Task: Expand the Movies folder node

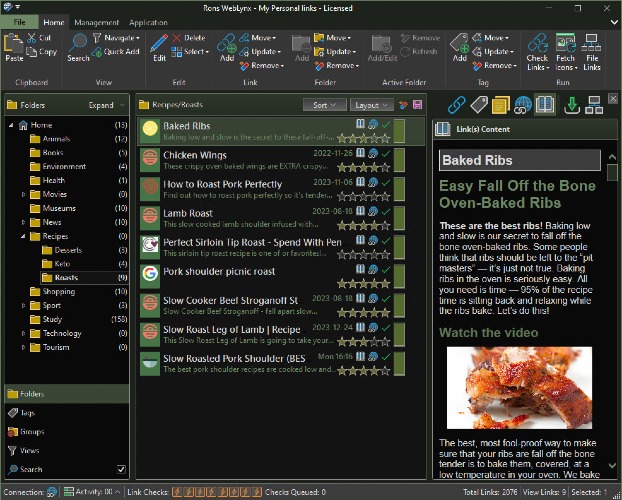Action: click(23, 194)
